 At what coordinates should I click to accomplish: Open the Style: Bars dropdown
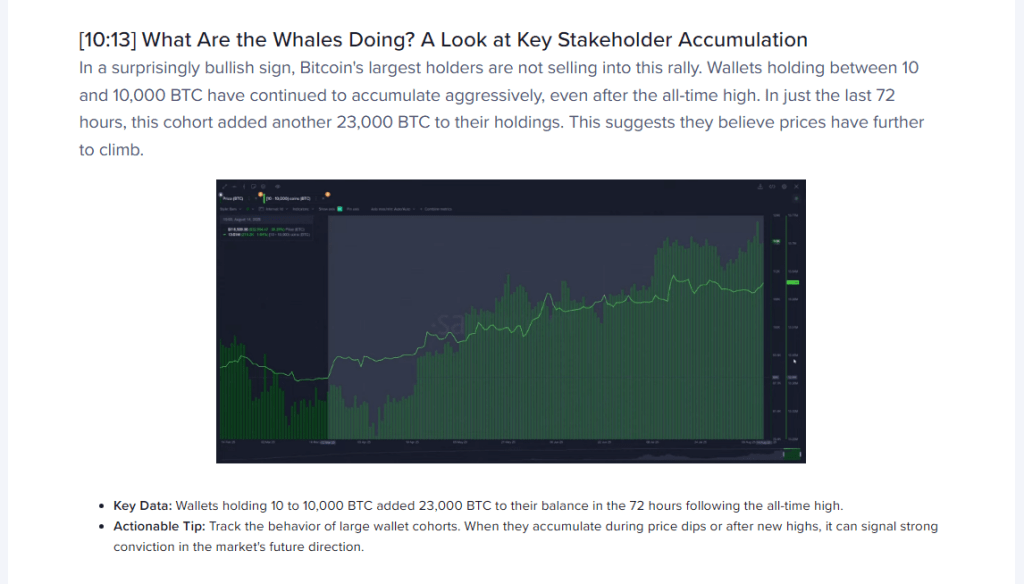tap(228, 208)
